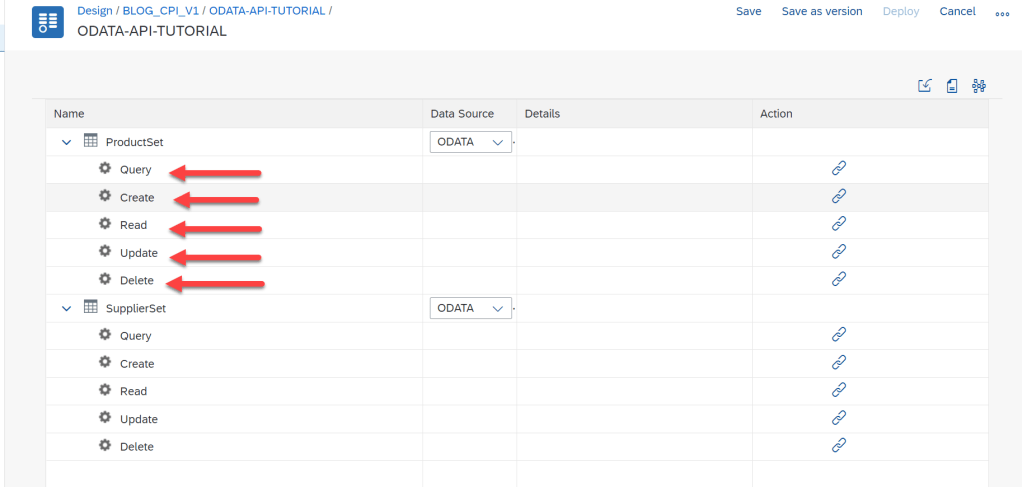This screenshot has height=487, width=1022.
Task: Click the link icon for ProductSet Query
Action: click(839, 169)
